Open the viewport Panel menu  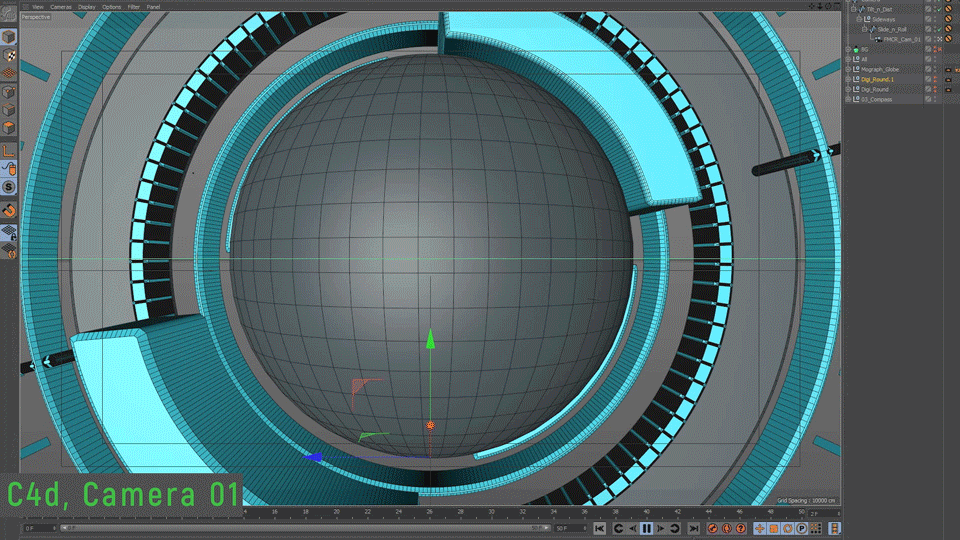(153, 7)
